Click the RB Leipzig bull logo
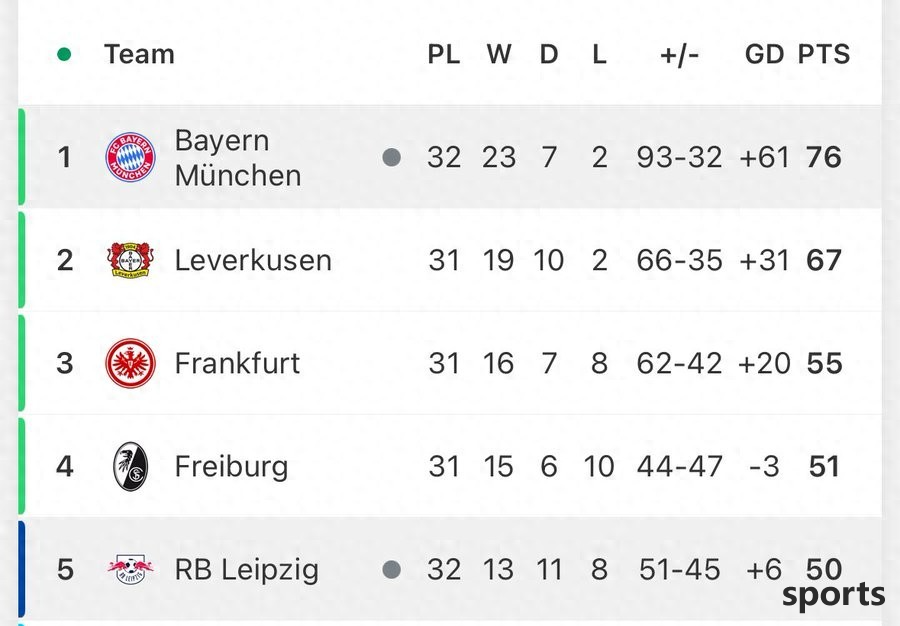This screenshot has height=626, width=900. [130, 569]
